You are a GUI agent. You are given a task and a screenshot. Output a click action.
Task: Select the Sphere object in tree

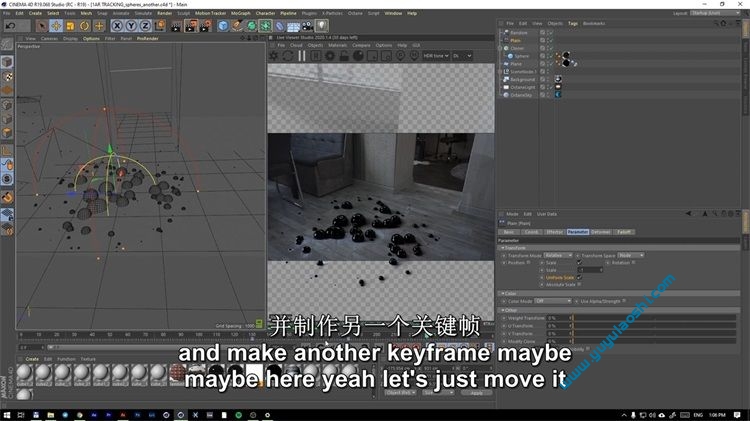coord(521,56)
